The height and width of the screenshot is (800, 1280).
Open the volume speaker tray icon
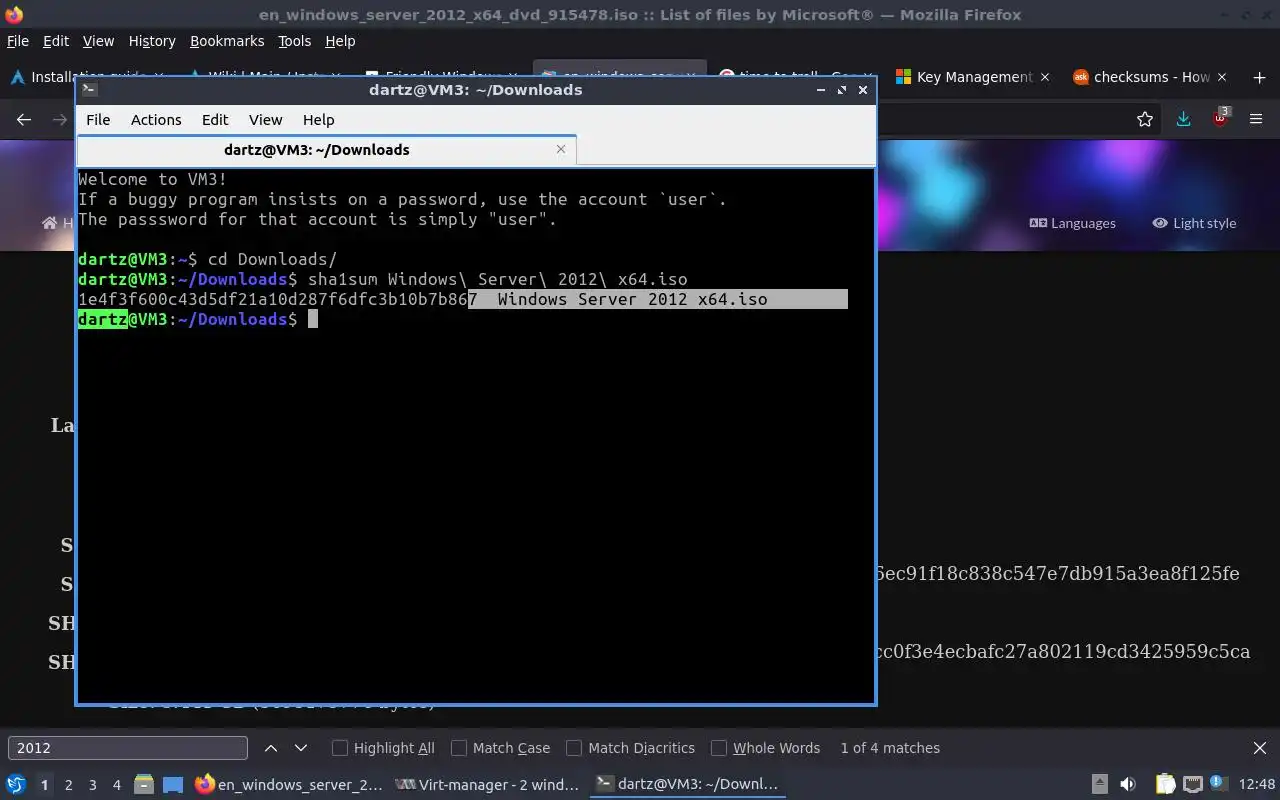(1128, 784)
